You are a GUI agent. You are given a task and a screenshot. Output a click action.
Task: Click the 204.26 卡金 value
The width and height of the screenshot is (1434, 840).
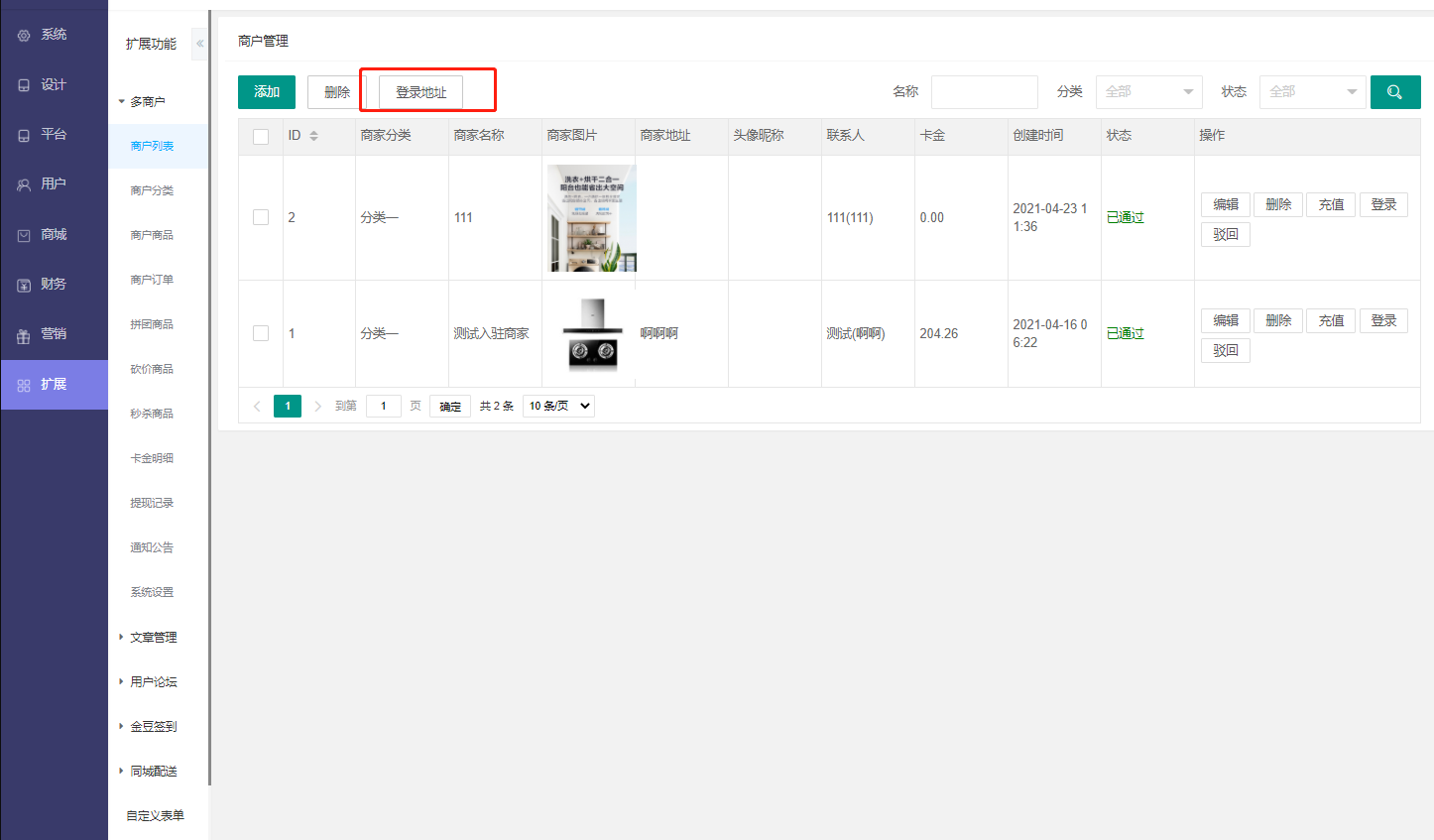click(x=939, y=333)
